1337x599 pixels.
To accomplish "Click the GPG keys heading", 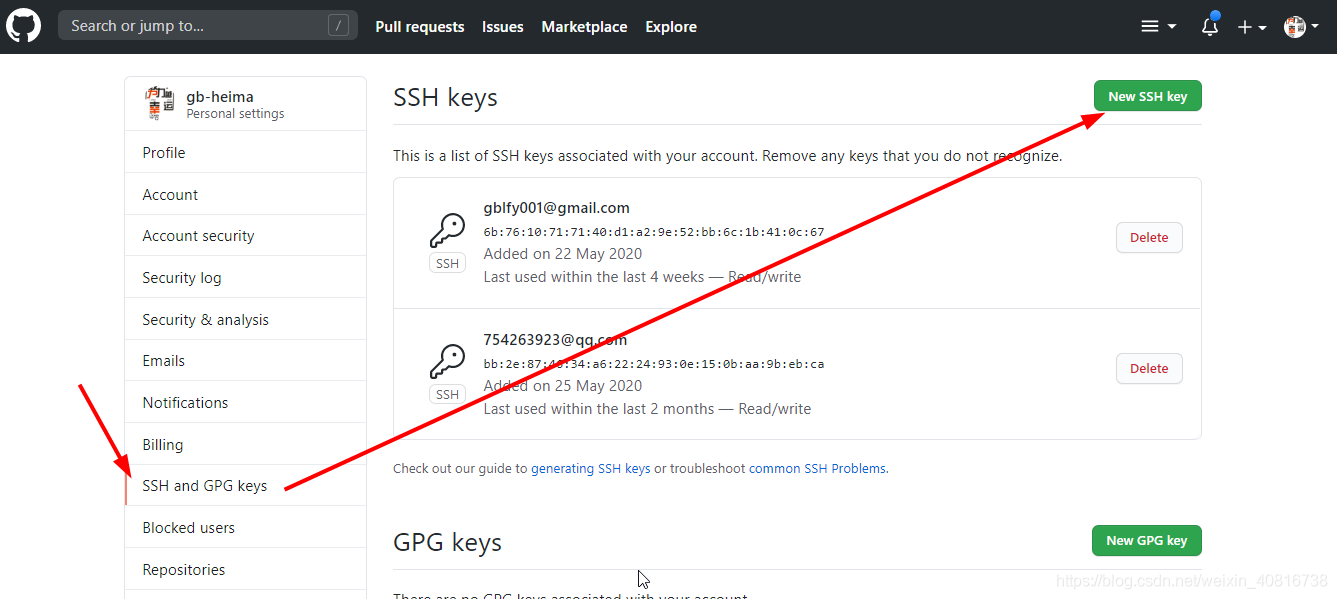I will (447, 542).
